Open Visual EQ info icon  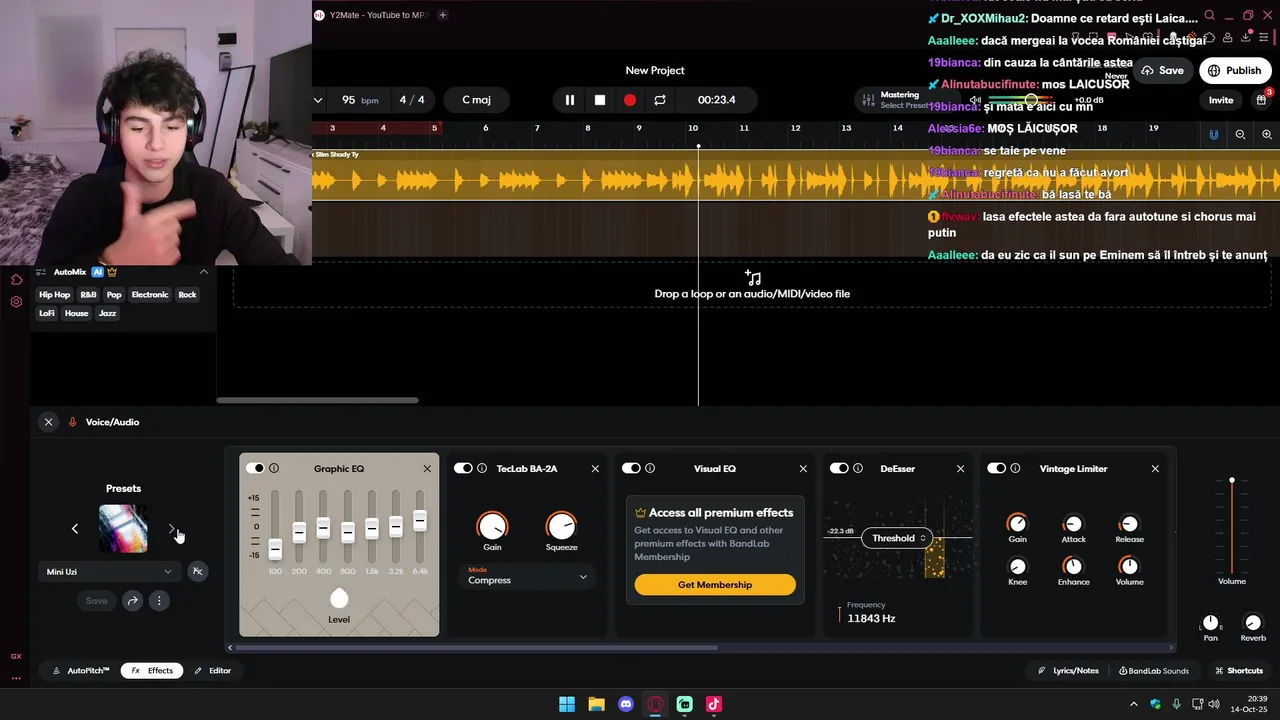click(650, 468)
